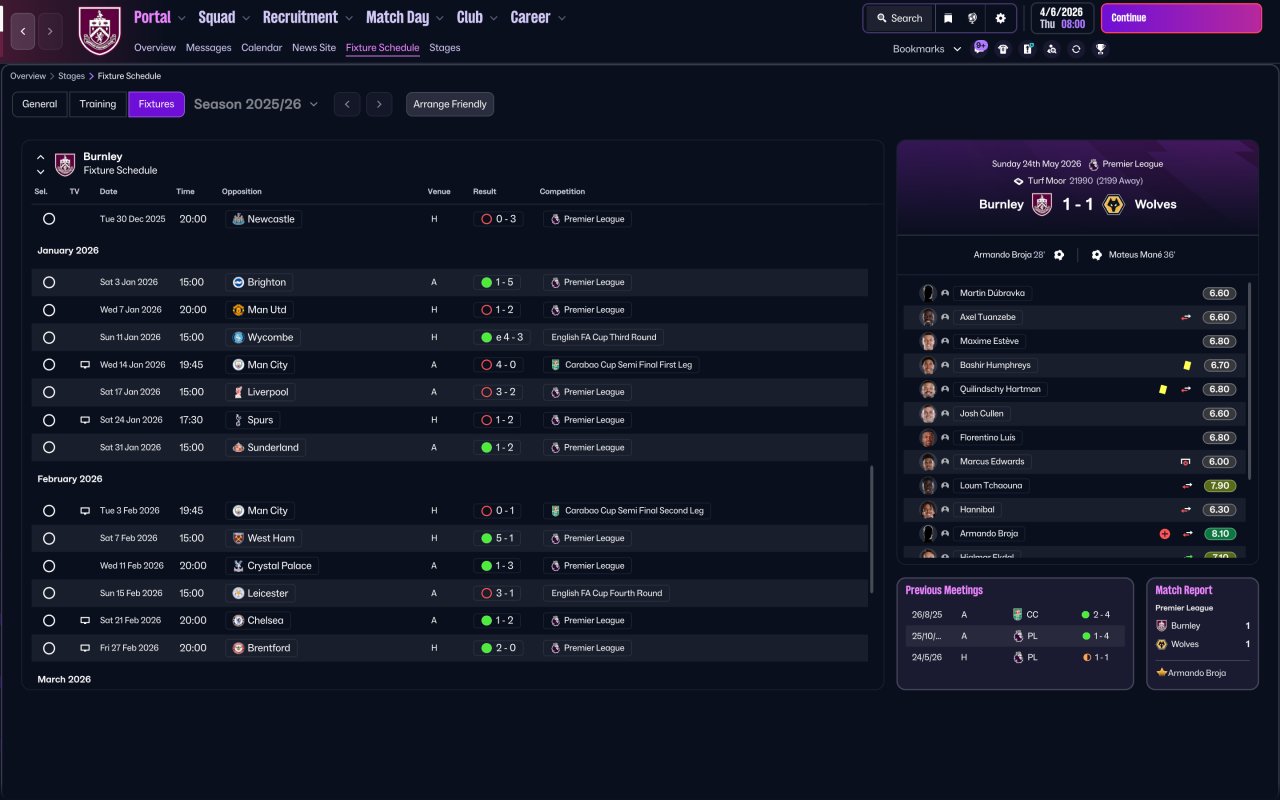Open the date and time display 4/6/2026
This screenshot has width=1280, height=800.
pyautogui.click(x=1061, y=18)
